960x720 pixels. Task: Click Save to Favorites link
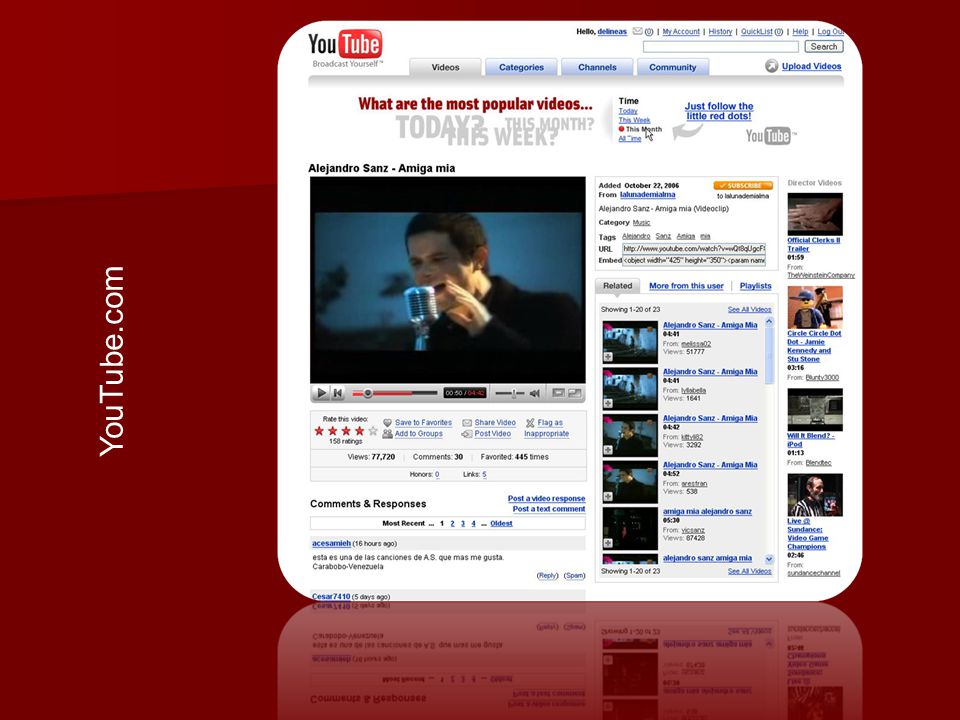(423, 422)
